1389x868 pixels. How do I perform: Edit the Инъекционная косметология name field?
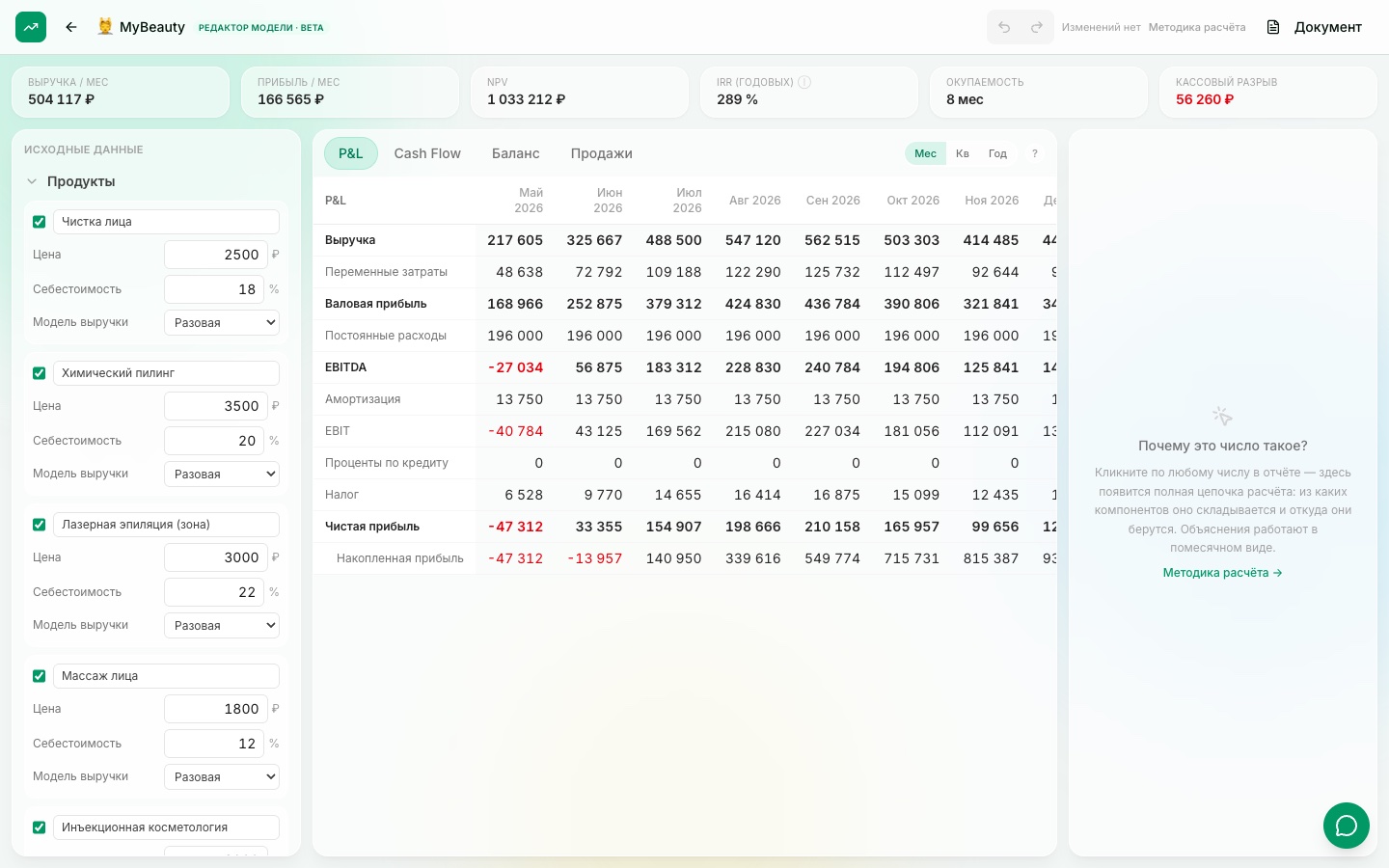166,827
